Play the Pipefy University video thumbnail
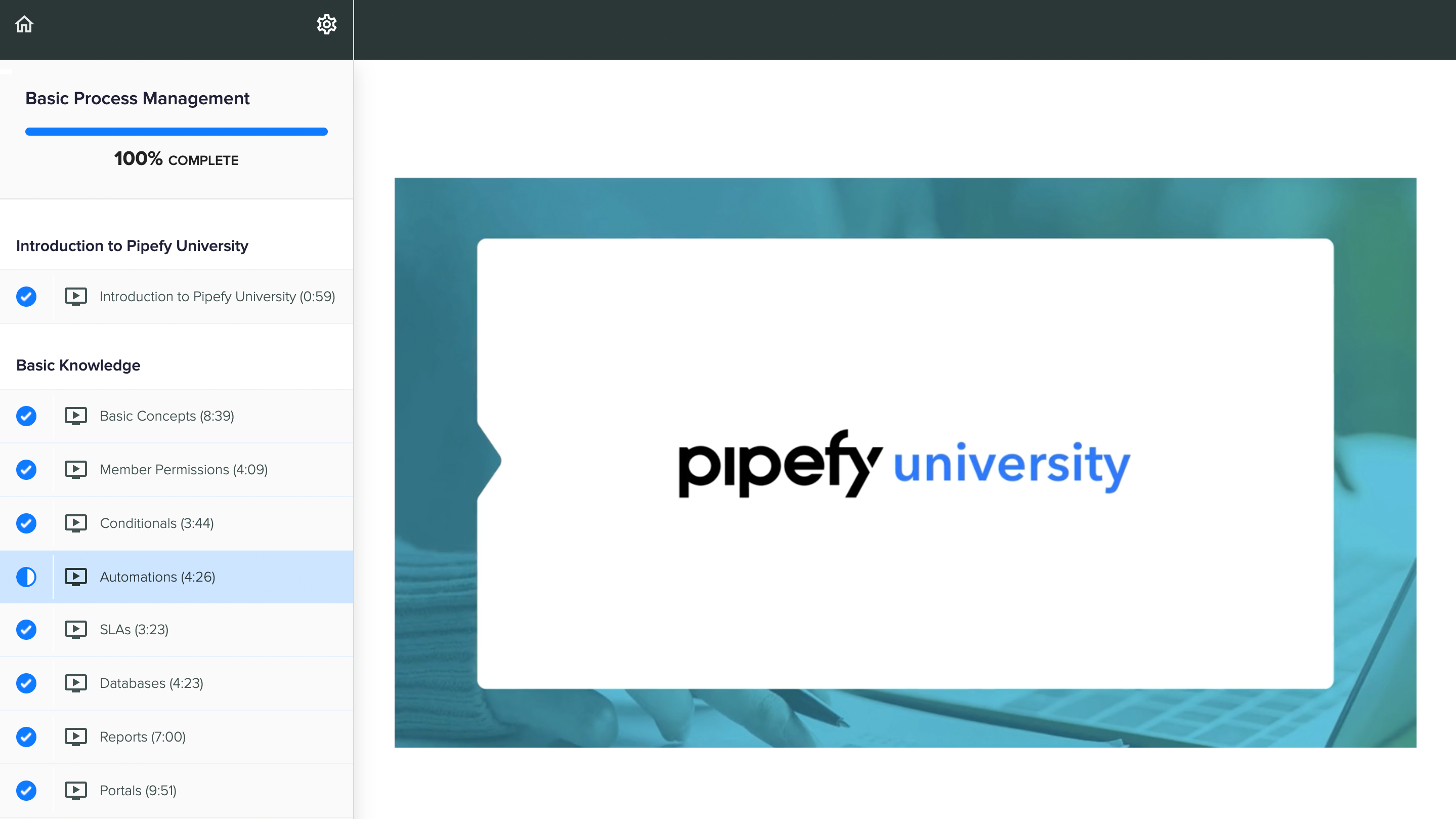Viewport: 1456px width, 819px height. point(905,463)
